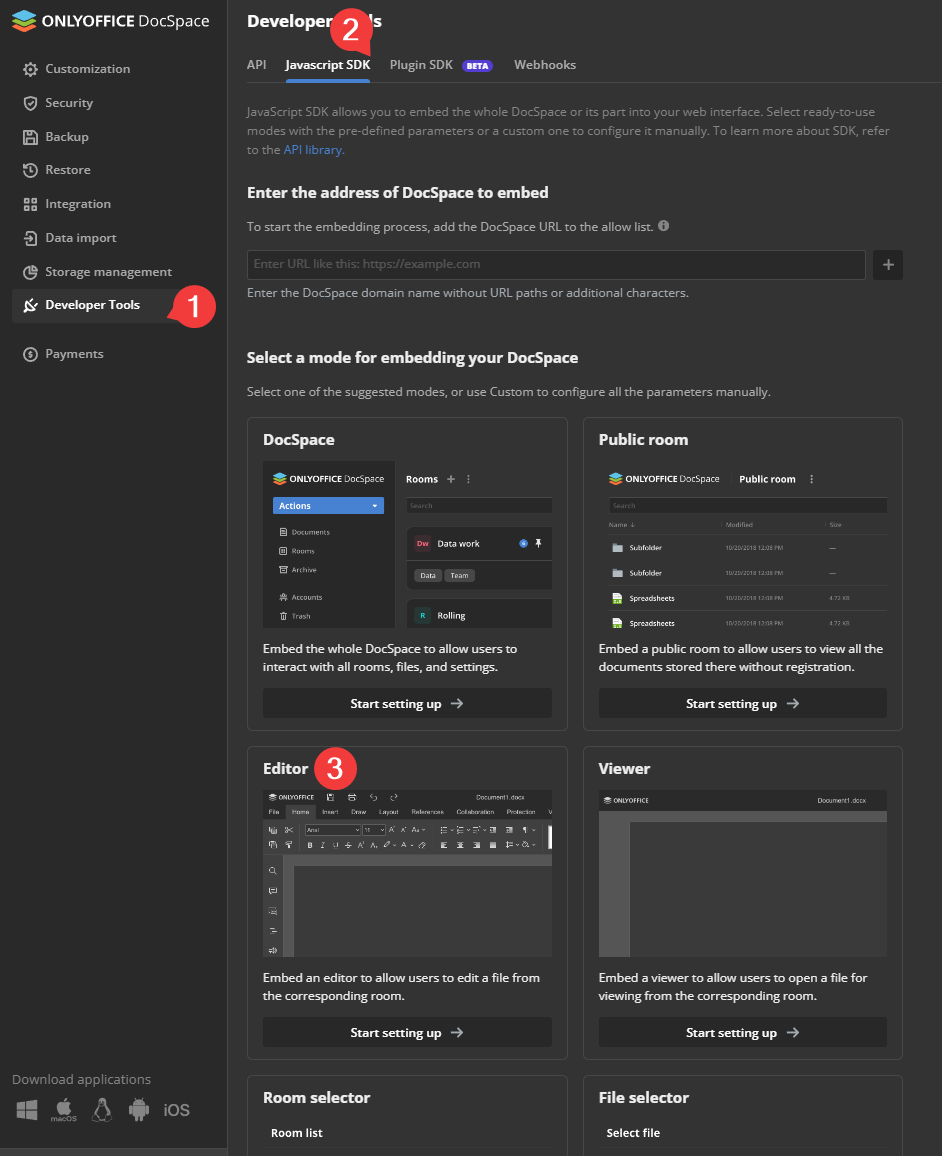
Task: Click the Data import icon
Action: coord(30,238)
